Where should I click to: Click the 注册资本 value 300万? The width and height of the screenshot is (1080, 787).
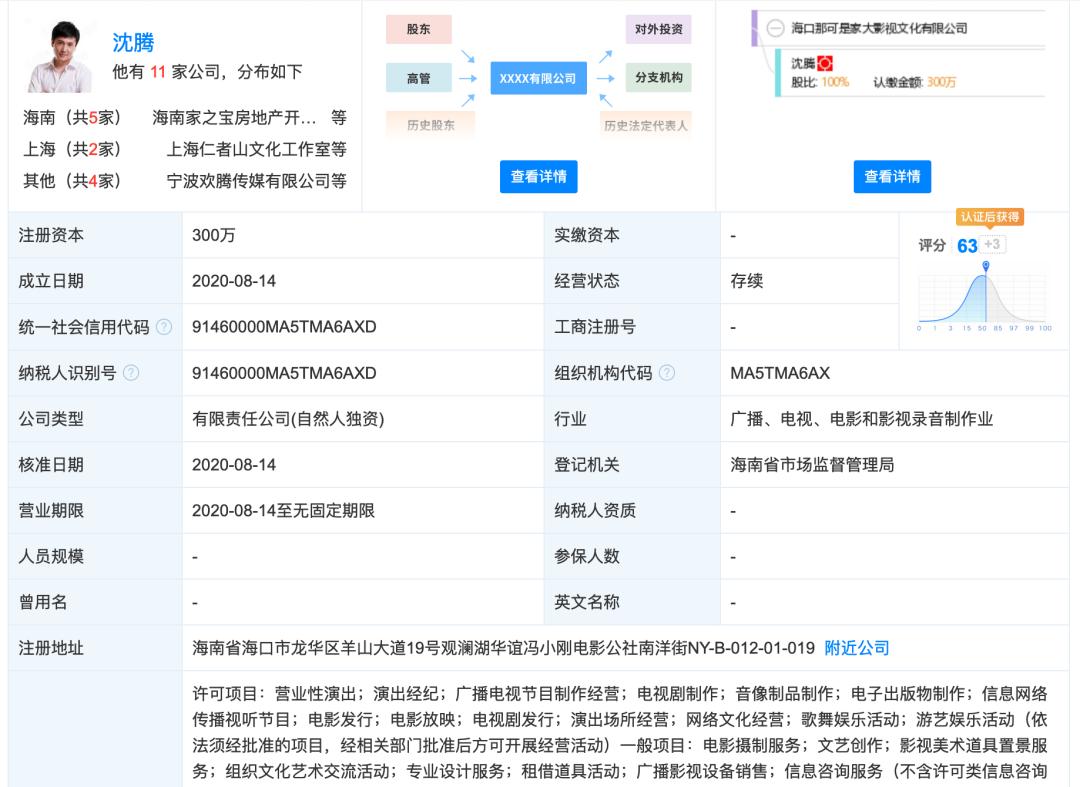[214, 235]
